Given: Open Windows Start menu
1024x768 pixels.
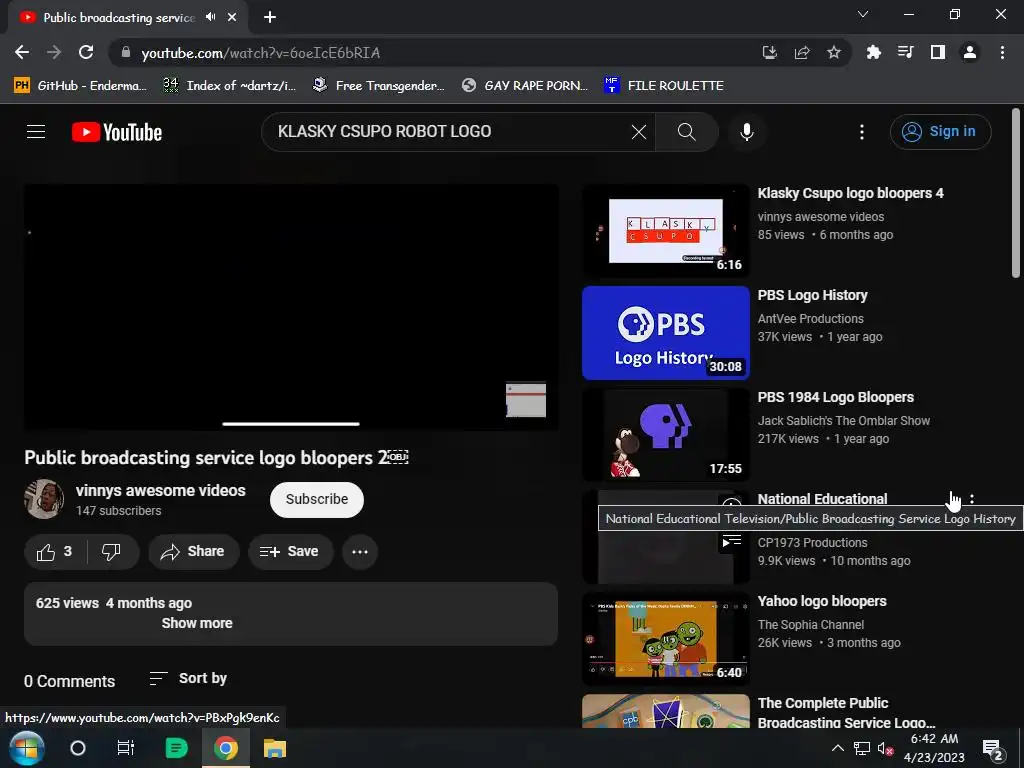Looking at the screenshot, I should 27,748.
